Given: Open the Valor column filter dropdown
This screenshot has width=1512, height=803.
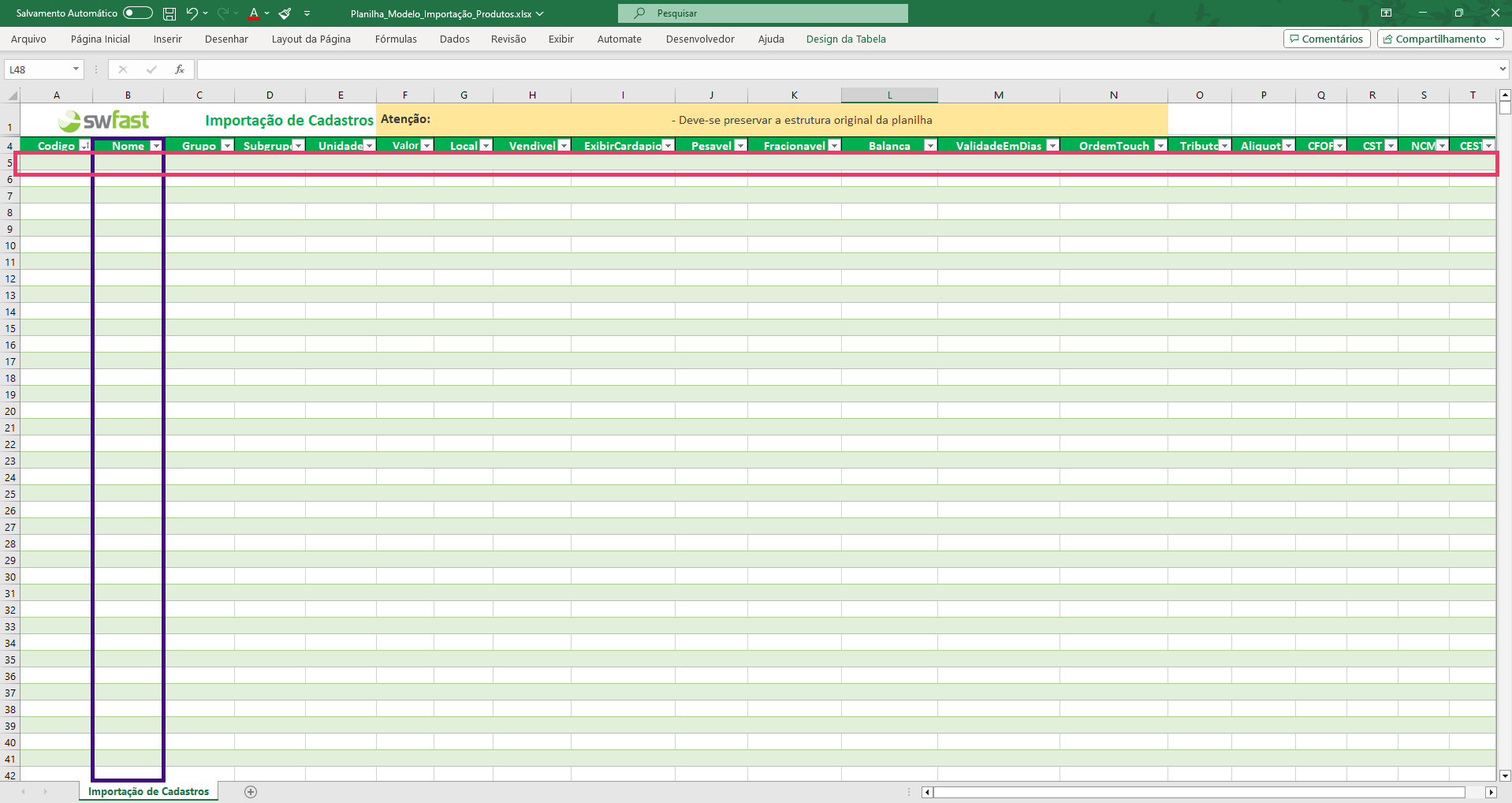Looking at the screenshot, I should click(426, 145).
